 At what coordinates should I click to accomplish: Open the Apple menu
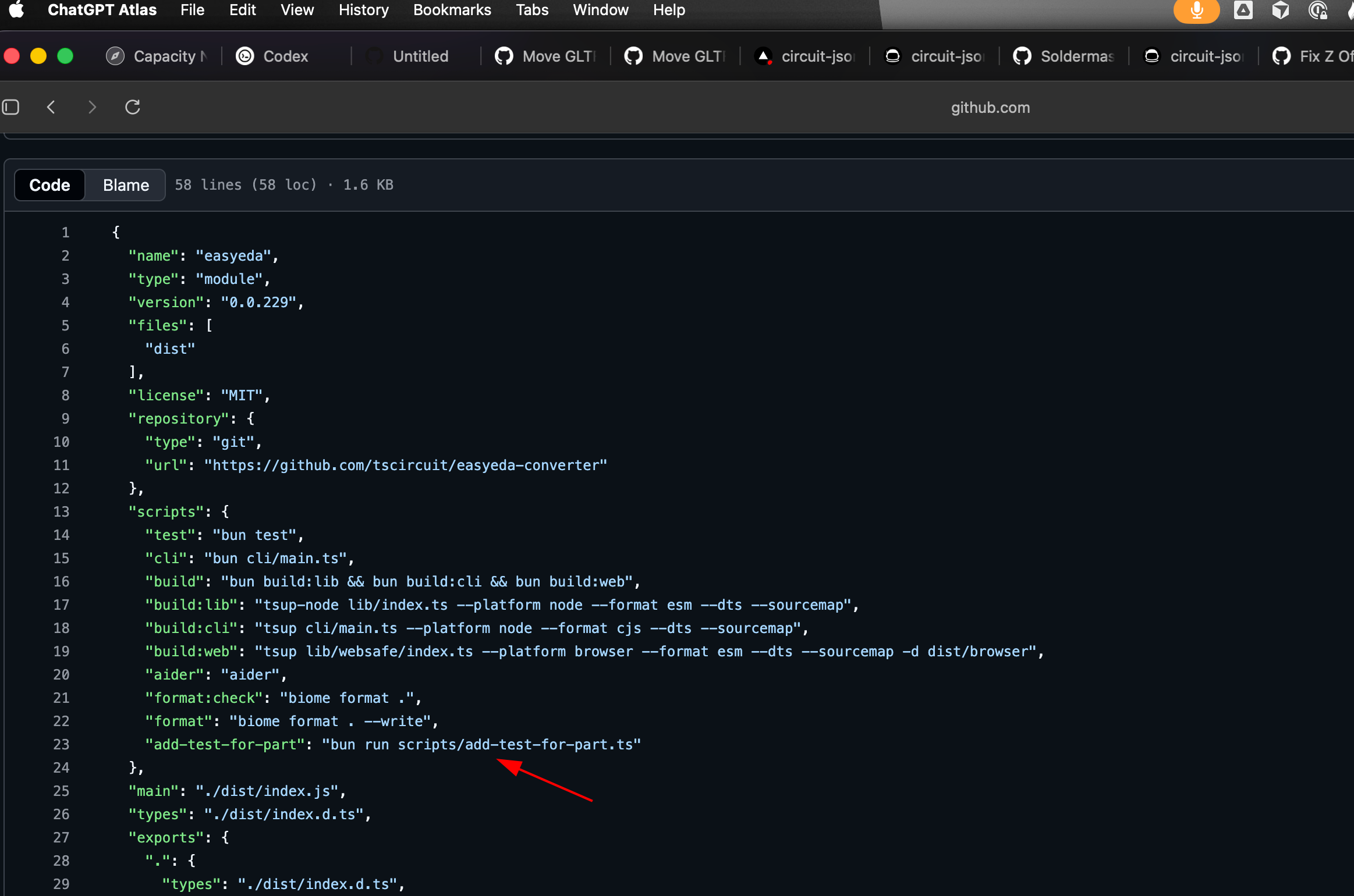click(x=17, y=10)
